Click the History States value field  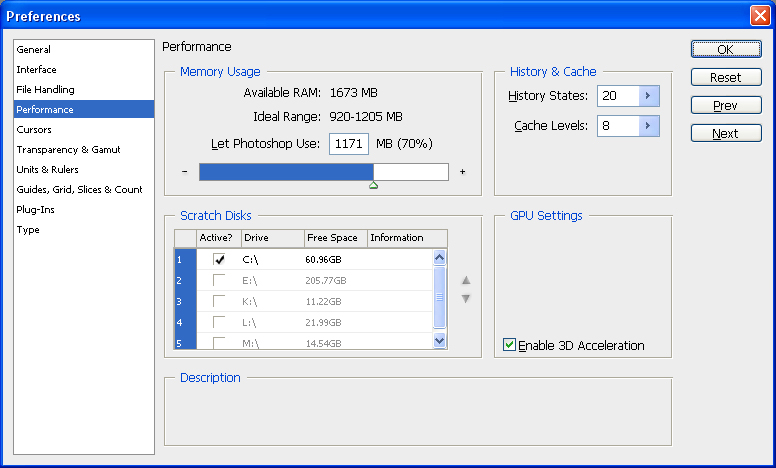click(x=618, y=95)
